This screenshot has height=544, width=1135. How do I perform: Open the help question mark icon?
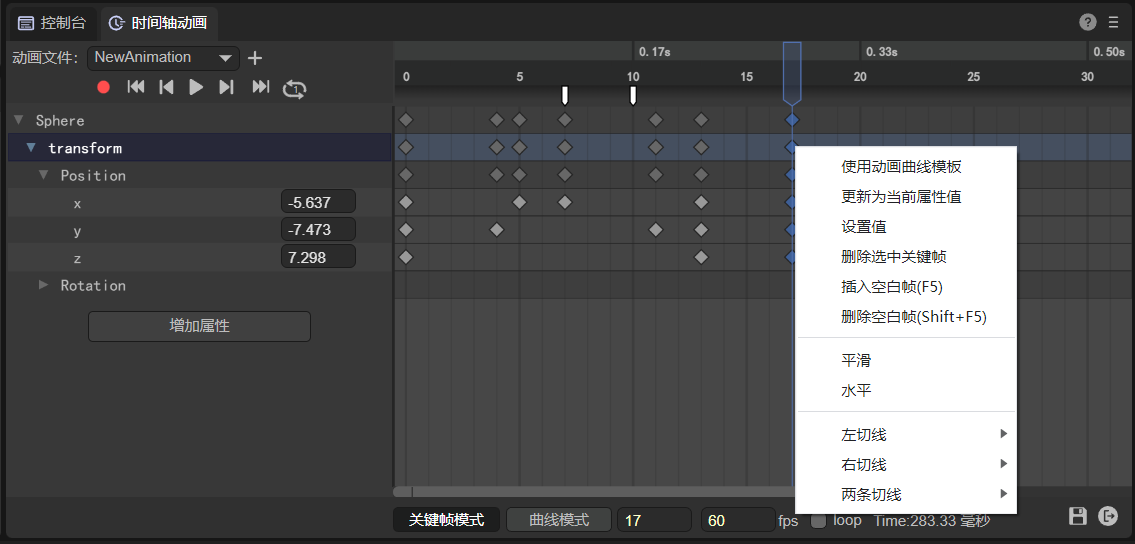[1088, 22]
